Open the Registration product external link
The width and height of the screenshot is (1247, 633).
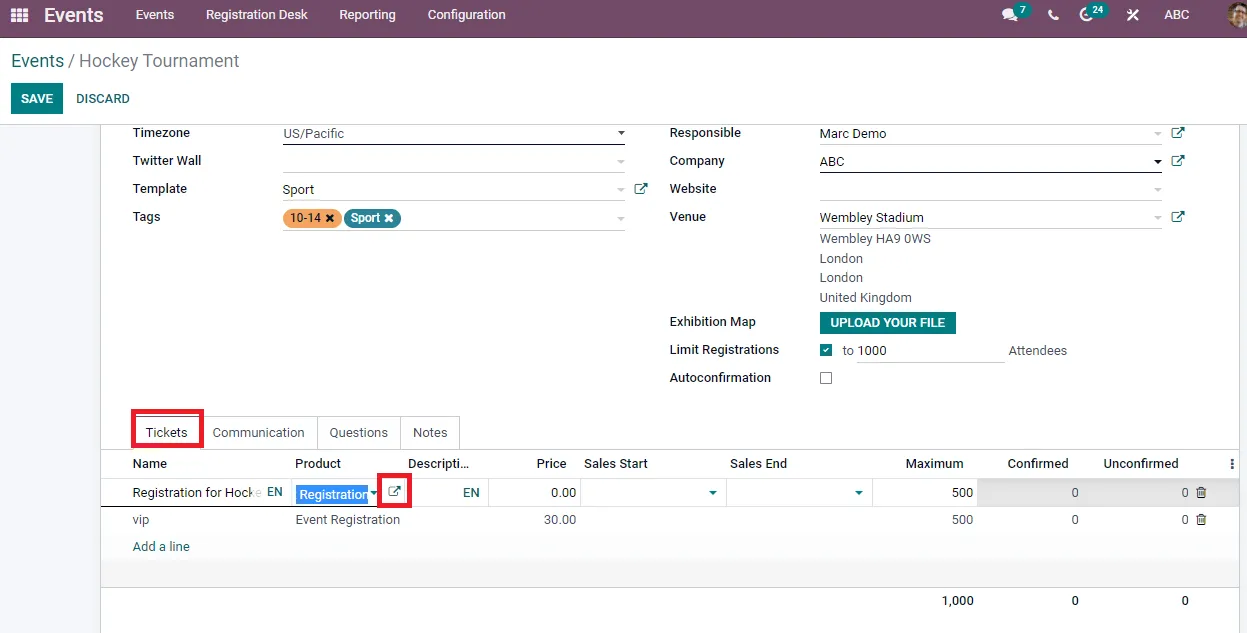click(394, 492)
